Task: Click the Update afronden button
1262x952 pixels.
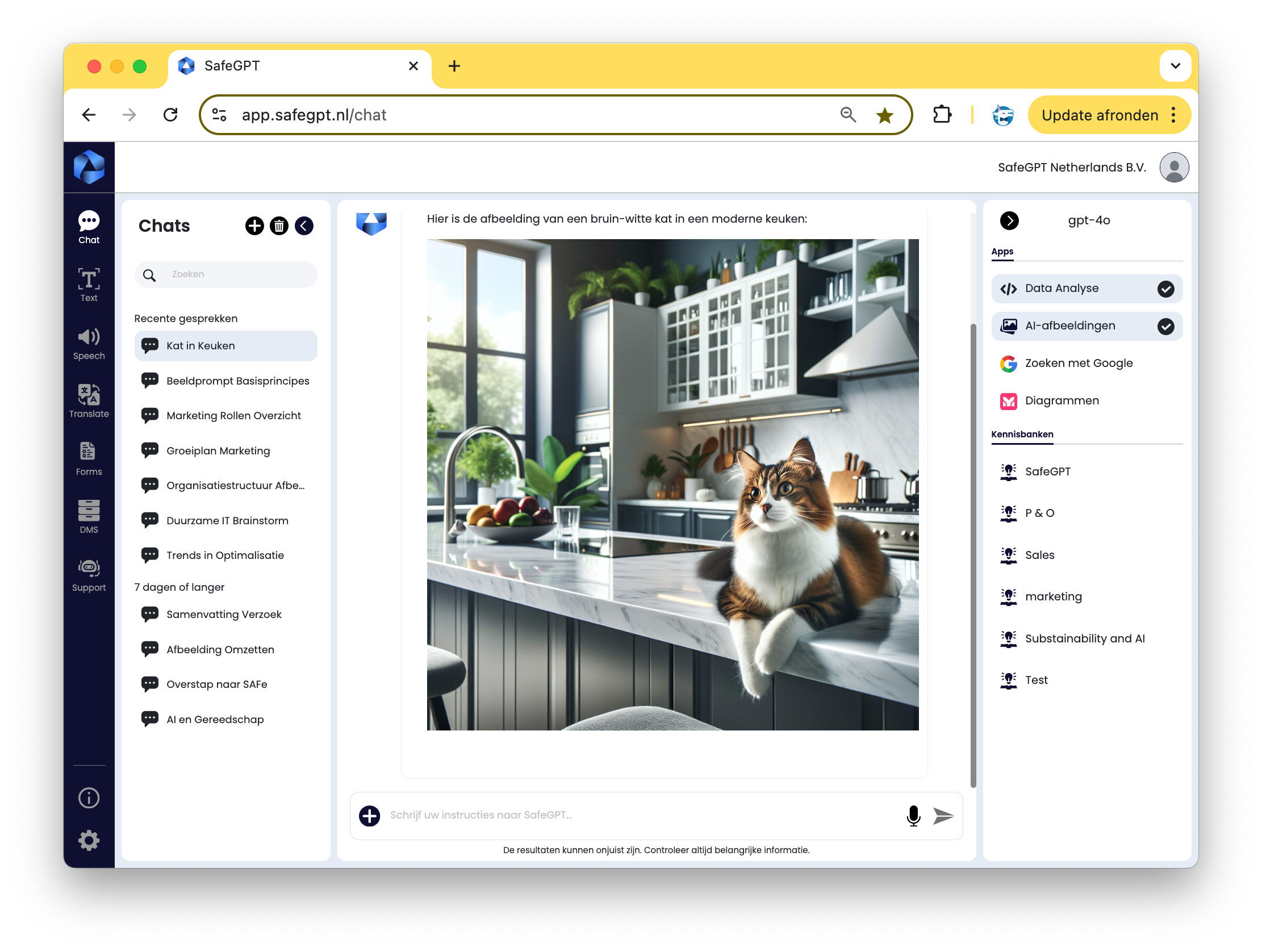Action: click(x=1099, y=115)
